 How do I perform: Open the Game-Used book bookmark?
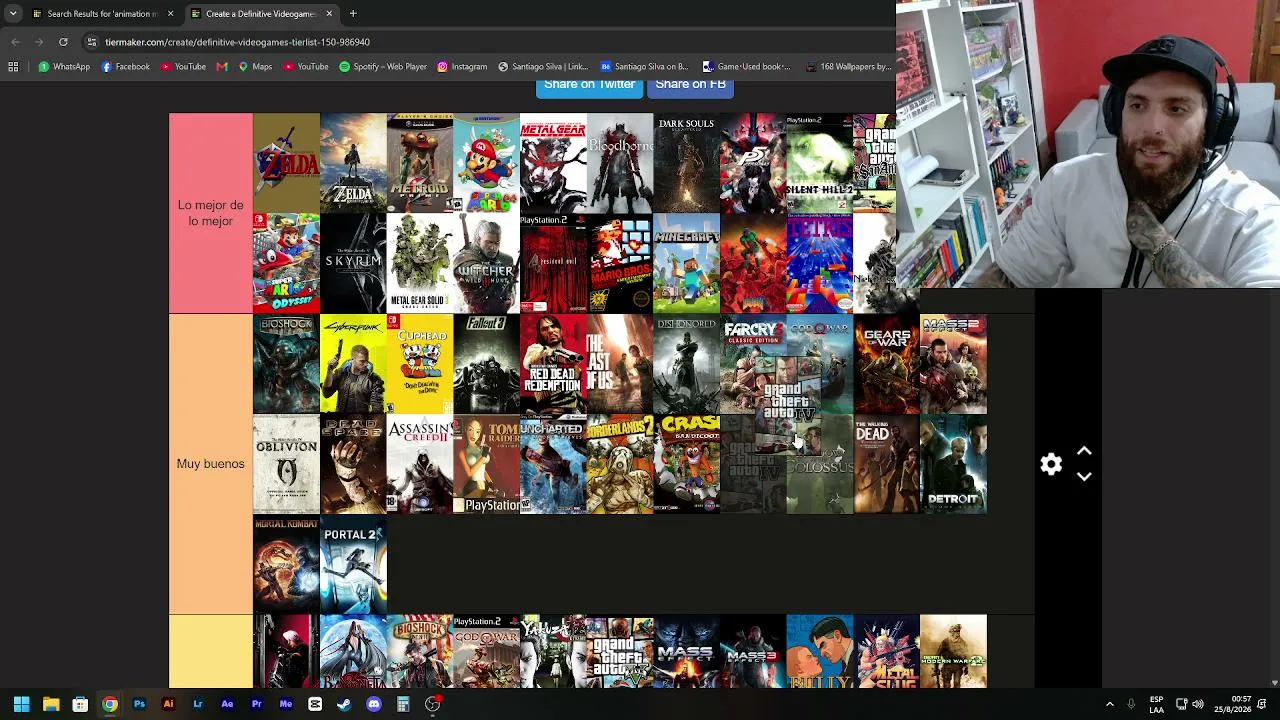click(x=746, y=67)
